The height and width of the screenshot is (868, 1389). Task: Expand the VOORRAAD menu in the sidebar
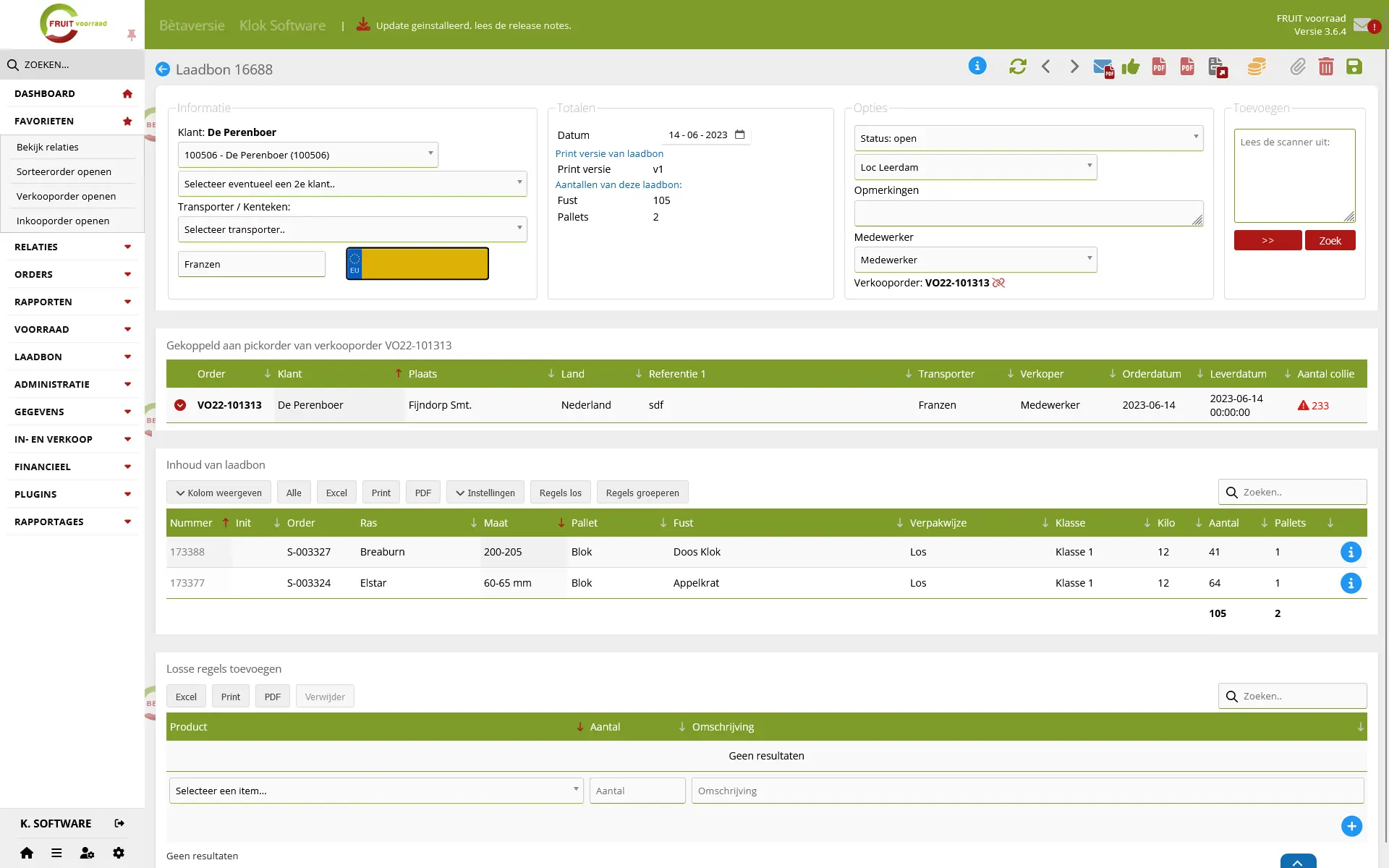(x=72, y=329)
